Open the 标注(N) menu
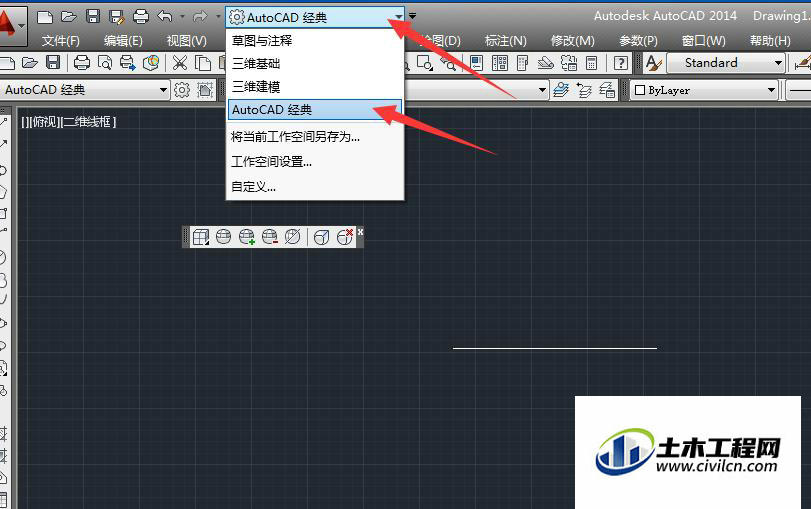The height and width of the screenshot is (509, 811). (x=505, y=40)
